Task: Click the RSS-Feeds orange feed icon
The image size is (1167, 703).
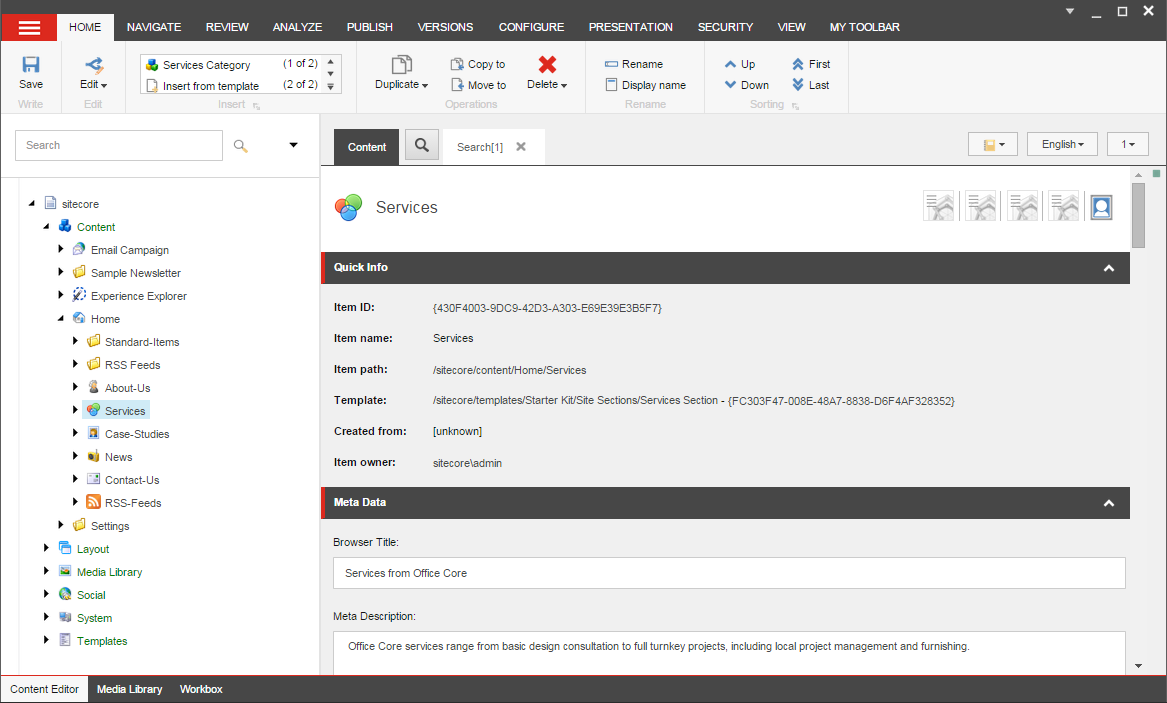Action: [93, 502]
